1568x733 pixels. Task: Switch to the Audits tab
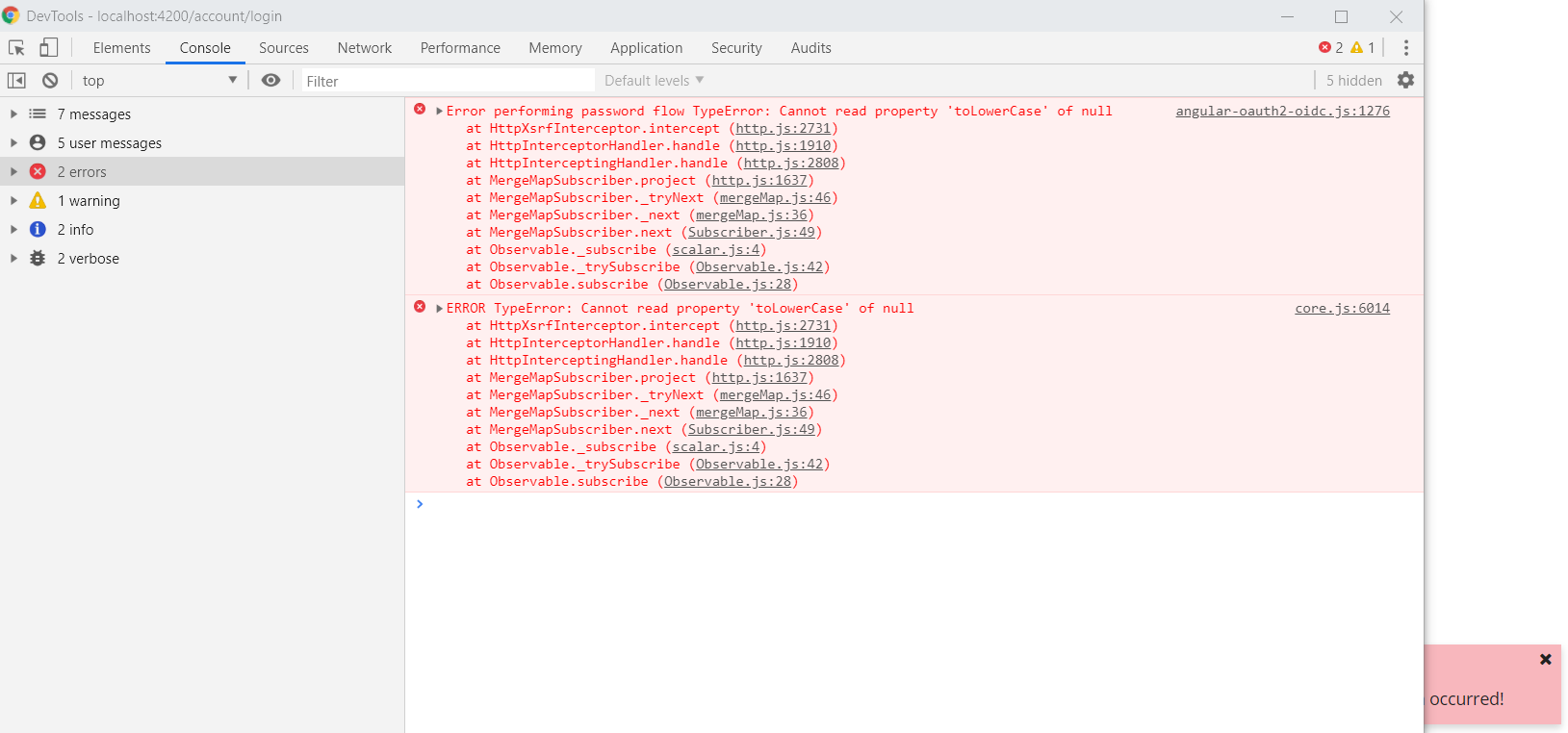pyautogui.click(x=811, y=48)
